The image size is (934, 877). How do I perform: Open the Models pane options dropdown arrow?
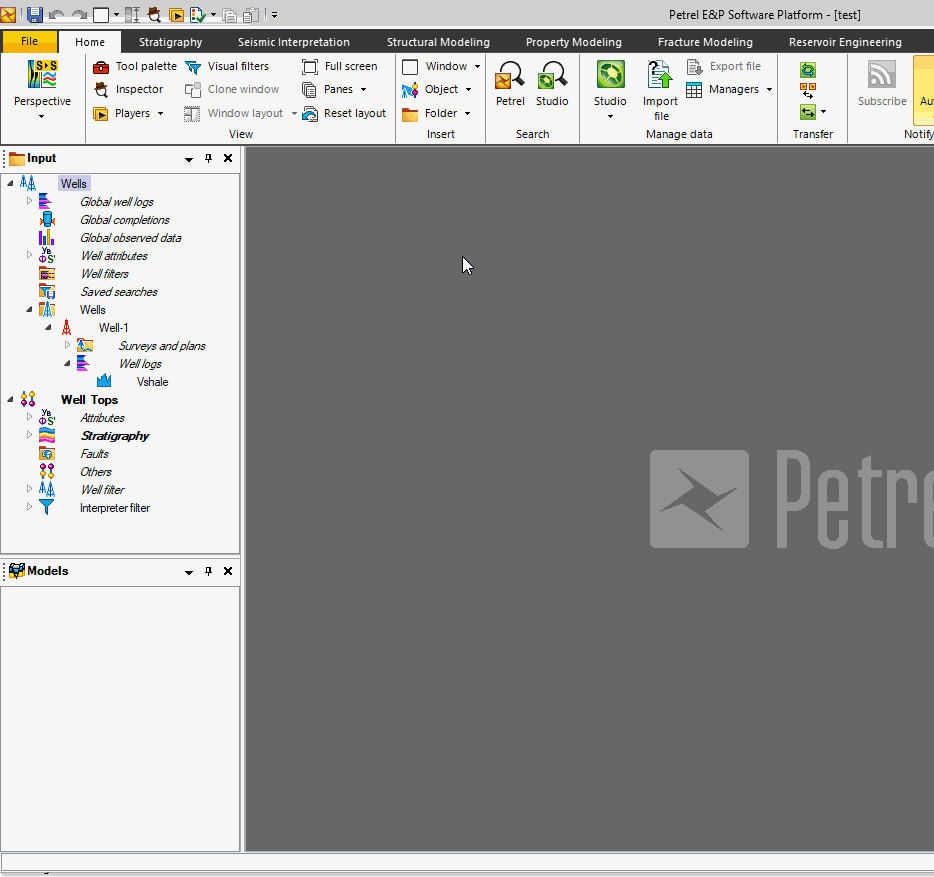coord(189,572)
